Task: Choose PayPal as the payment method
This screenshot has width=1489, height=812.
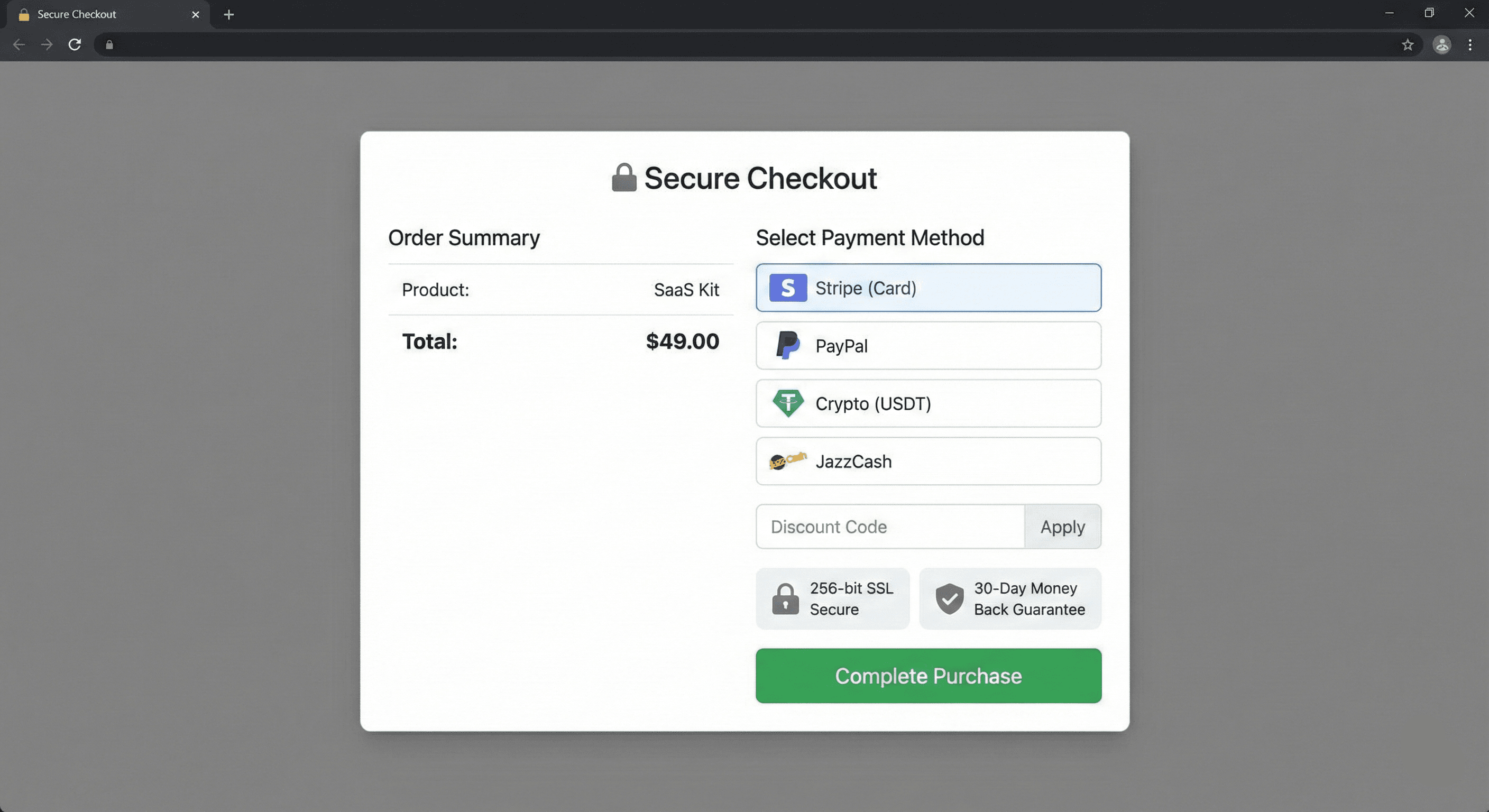Action: coord(928,346)
